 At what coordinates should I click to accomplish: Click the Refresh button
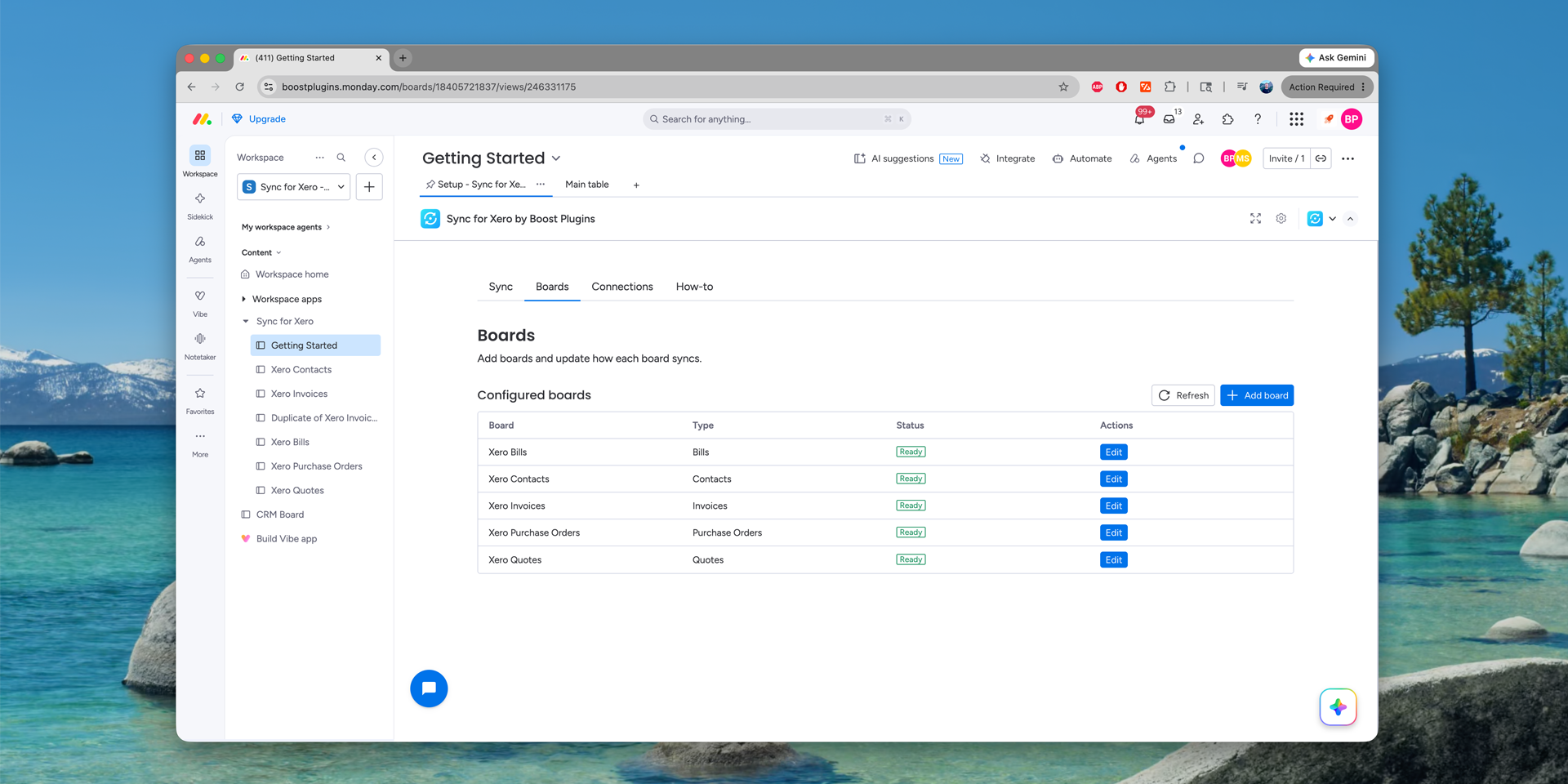[1183, 395]
